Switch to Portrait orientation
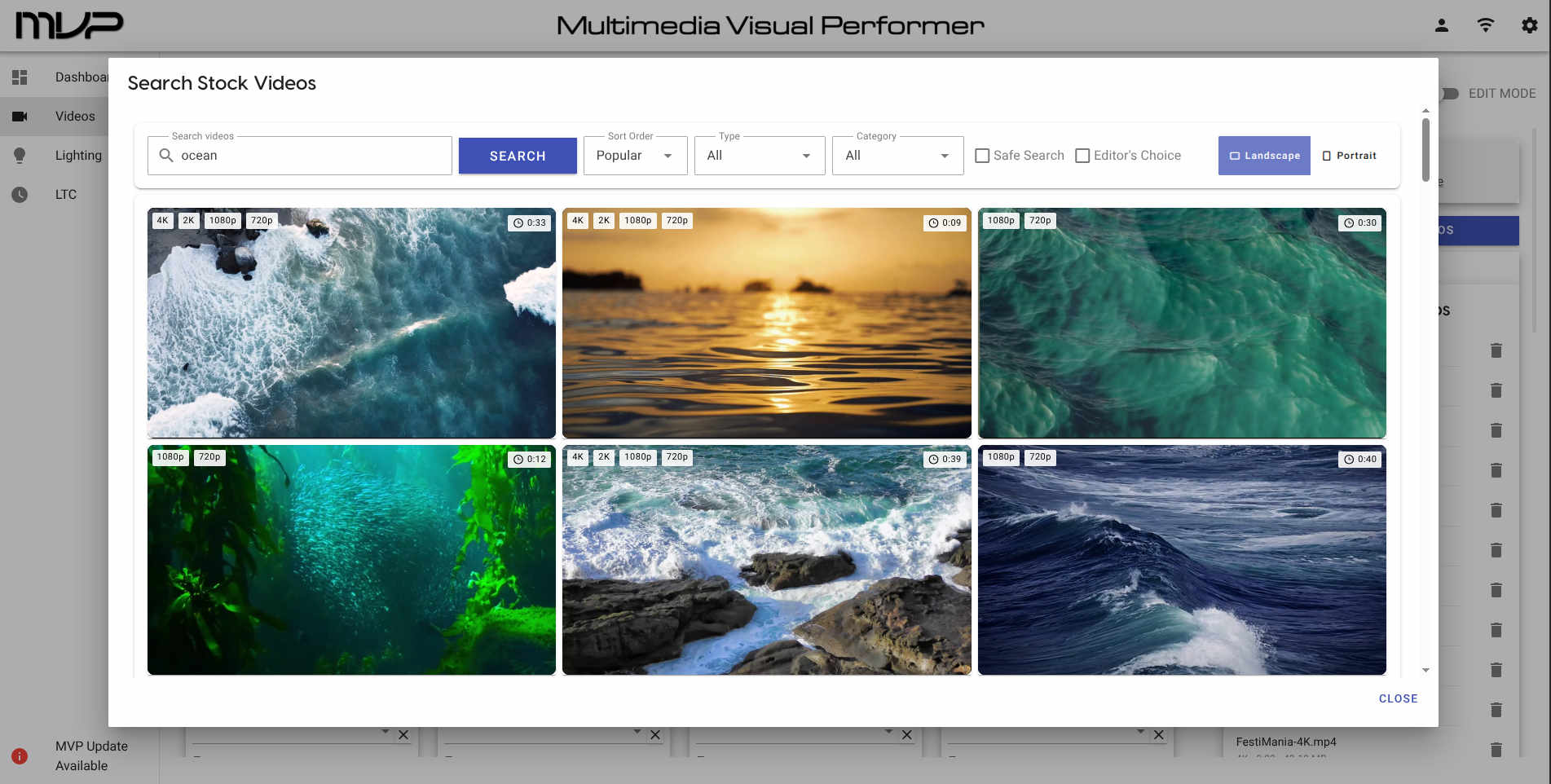Viewport: 1551px width, 784px height. [x=1349, y=155]
